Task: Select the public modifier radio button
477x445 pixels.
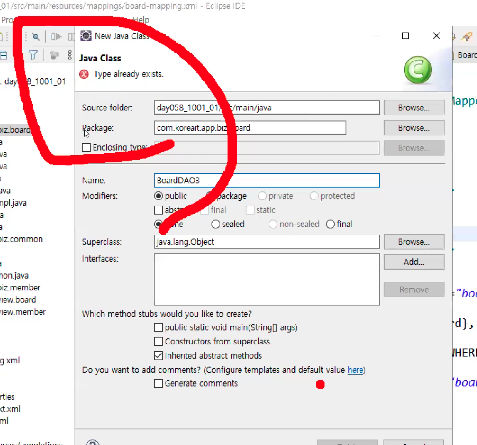Action: click(x=158, y=196)
